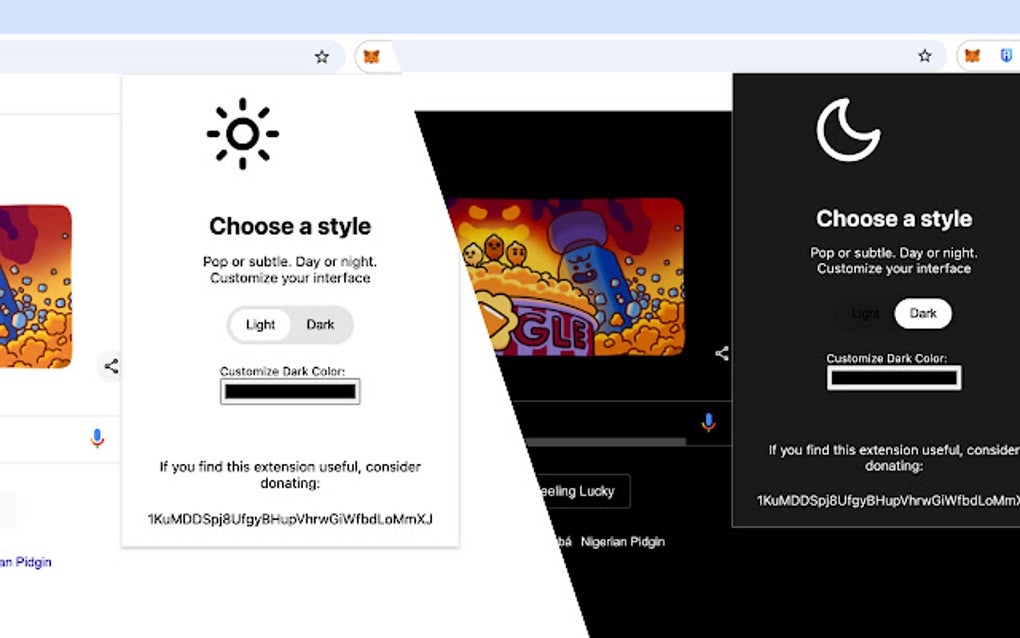Click the sun icon in the light popup

(x=243, y=134)
